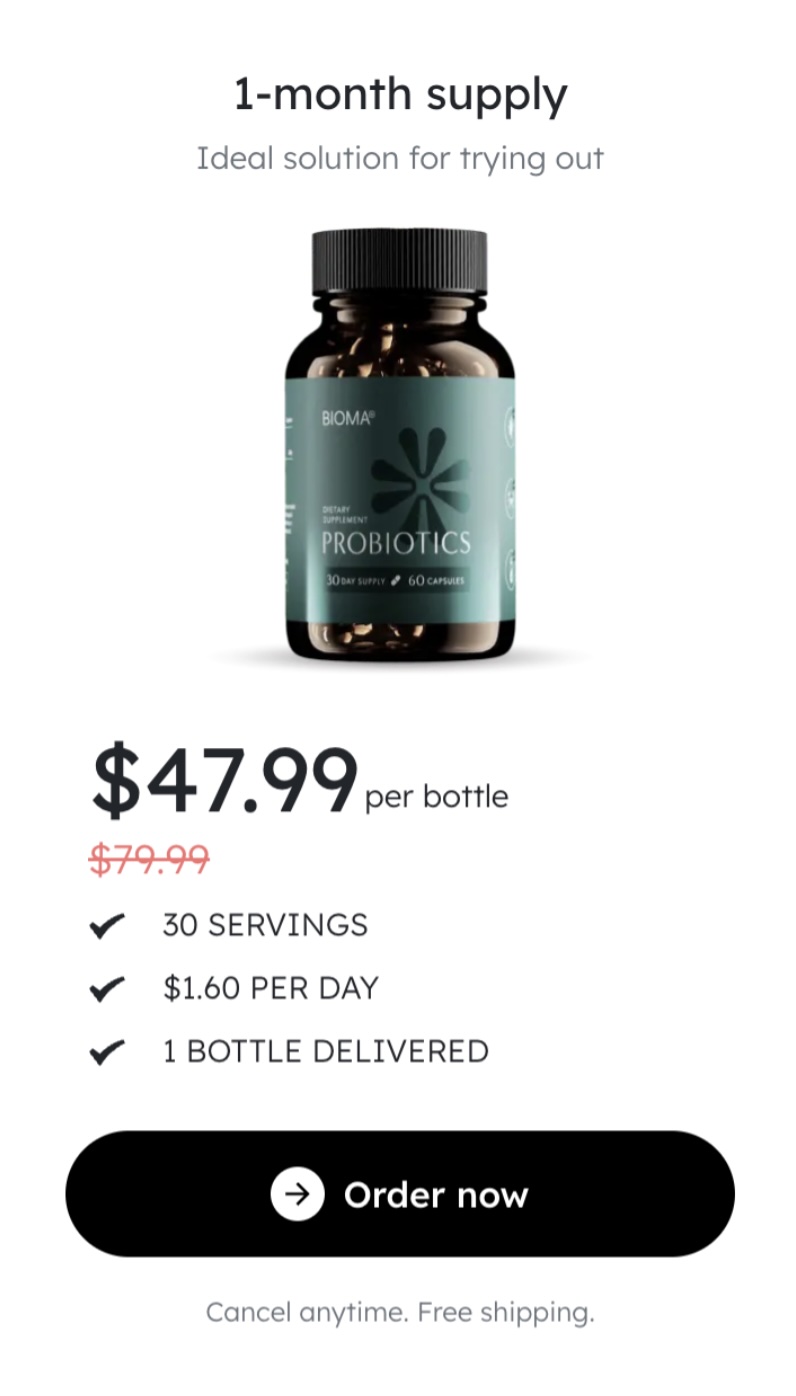Viewport: 796px width, 1396px height.
Task: Click the 1-month supply heading
Action: click(x=400, y=95)
